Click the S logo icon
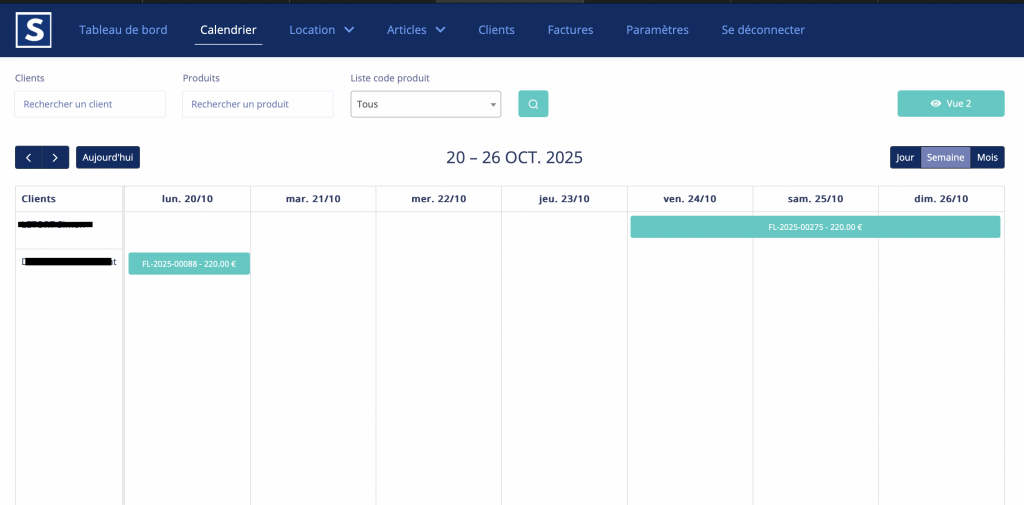1024x505 pixels. click(33, 30)
